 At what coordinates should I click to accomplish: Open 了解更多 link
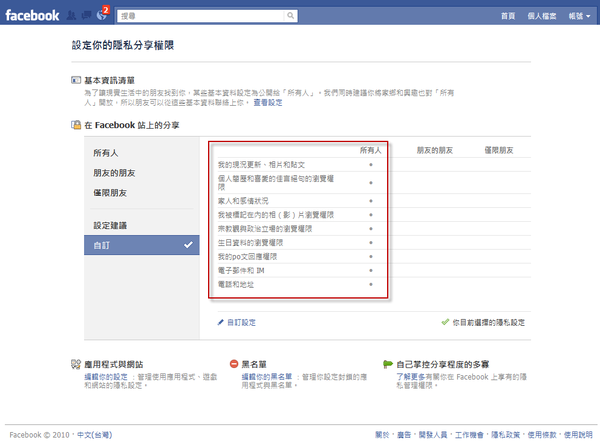(x=411, y=377)
